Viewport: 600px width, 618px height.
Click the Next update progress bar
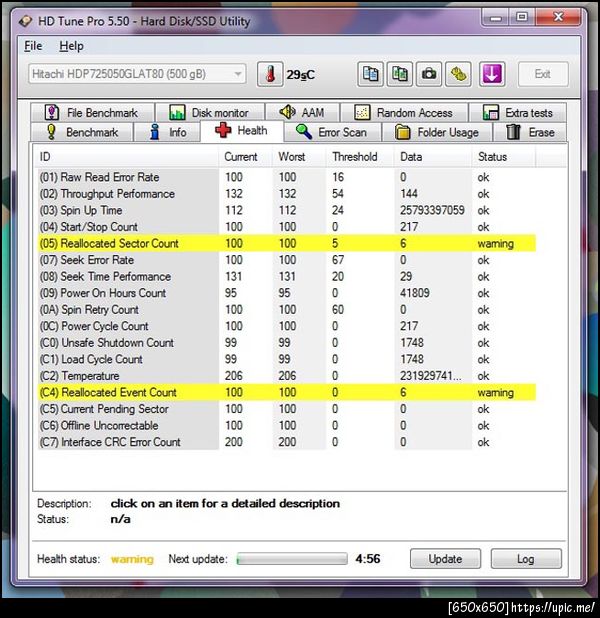pos(292,558)
